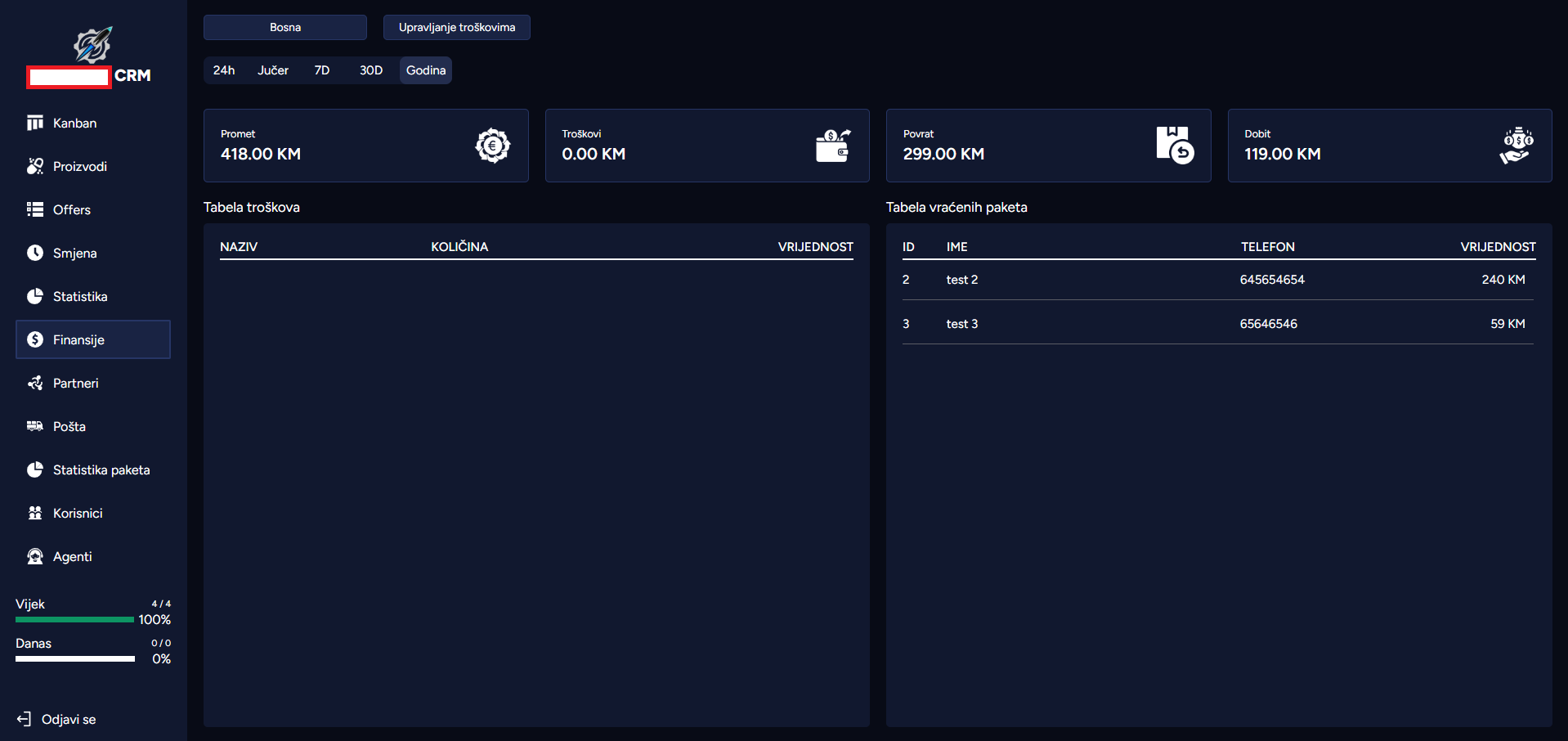Open the Statistika section

[93, 296]
